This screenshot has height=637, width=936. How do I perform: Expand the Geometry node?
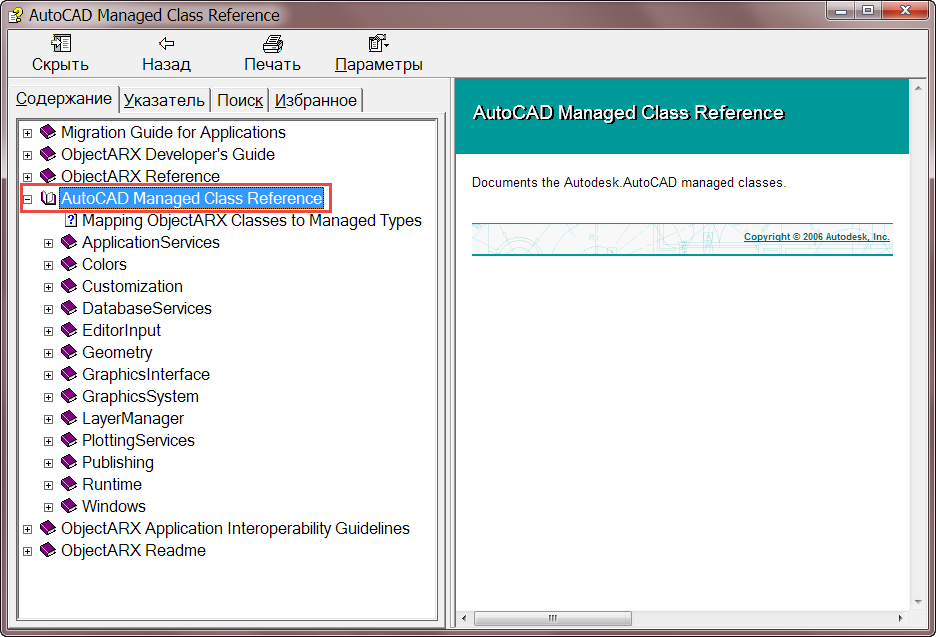[x=49, y=353]
